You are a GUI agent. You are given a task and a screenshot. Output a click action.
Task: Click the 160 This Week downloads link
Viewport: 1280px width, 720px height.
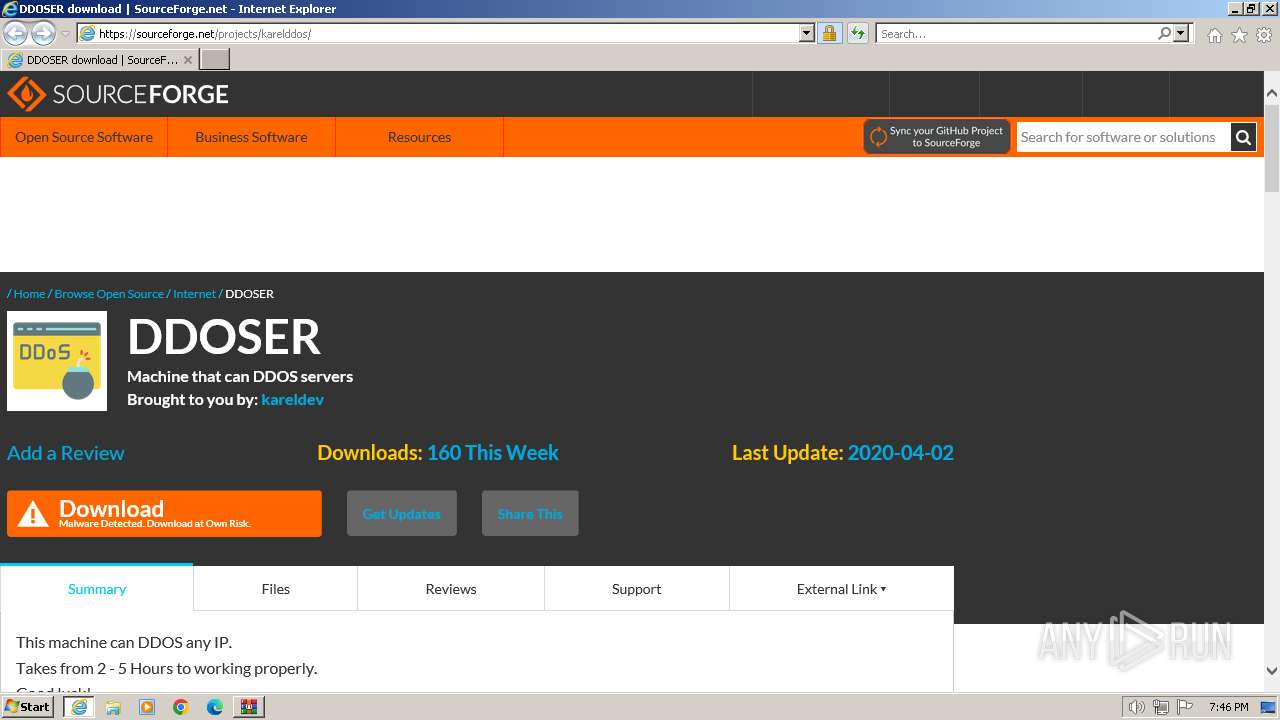pyautogui.click(x=493, y=453)
